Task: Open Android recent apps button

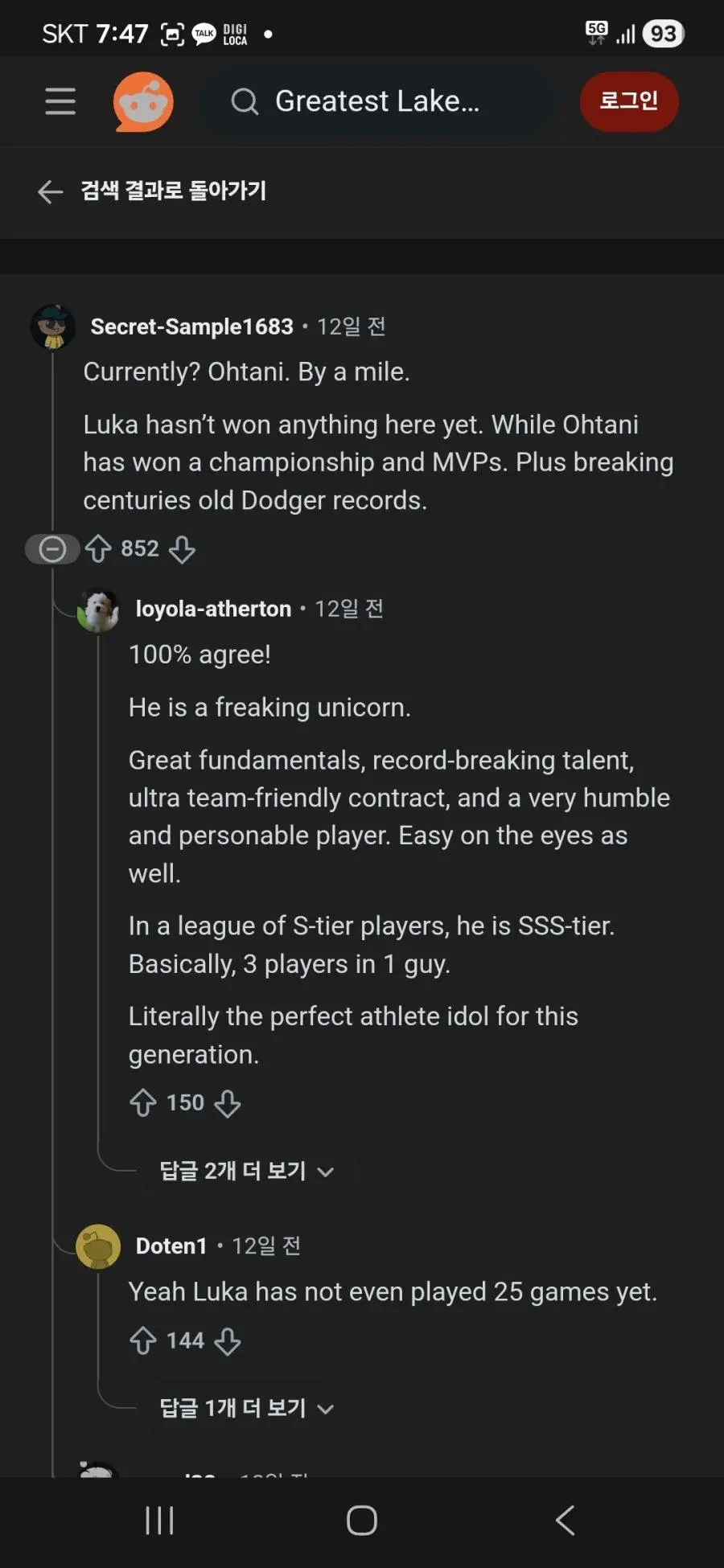Action: click(159, 1521)
